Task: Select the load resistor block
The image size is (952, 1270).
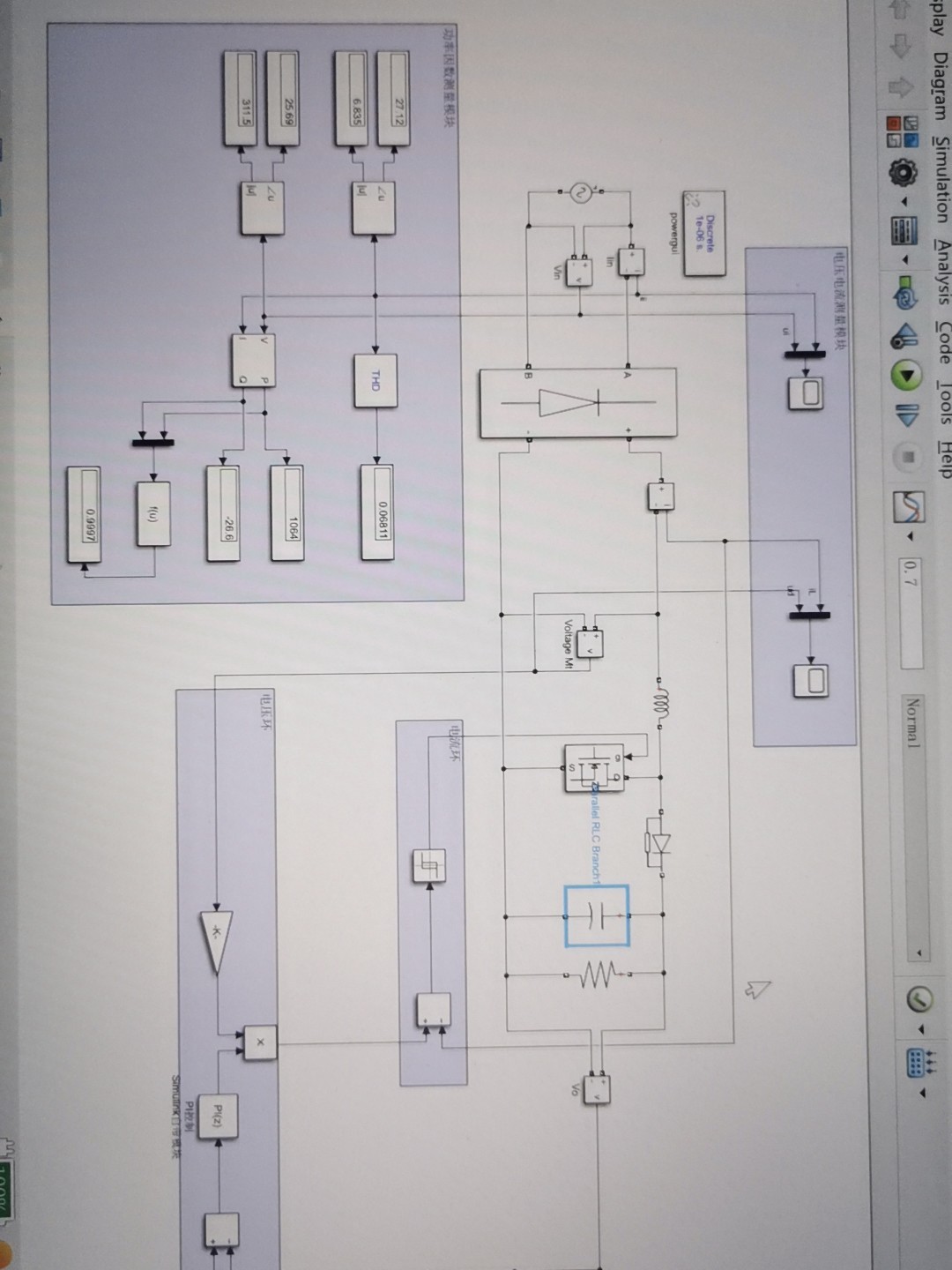Action: 597,974
